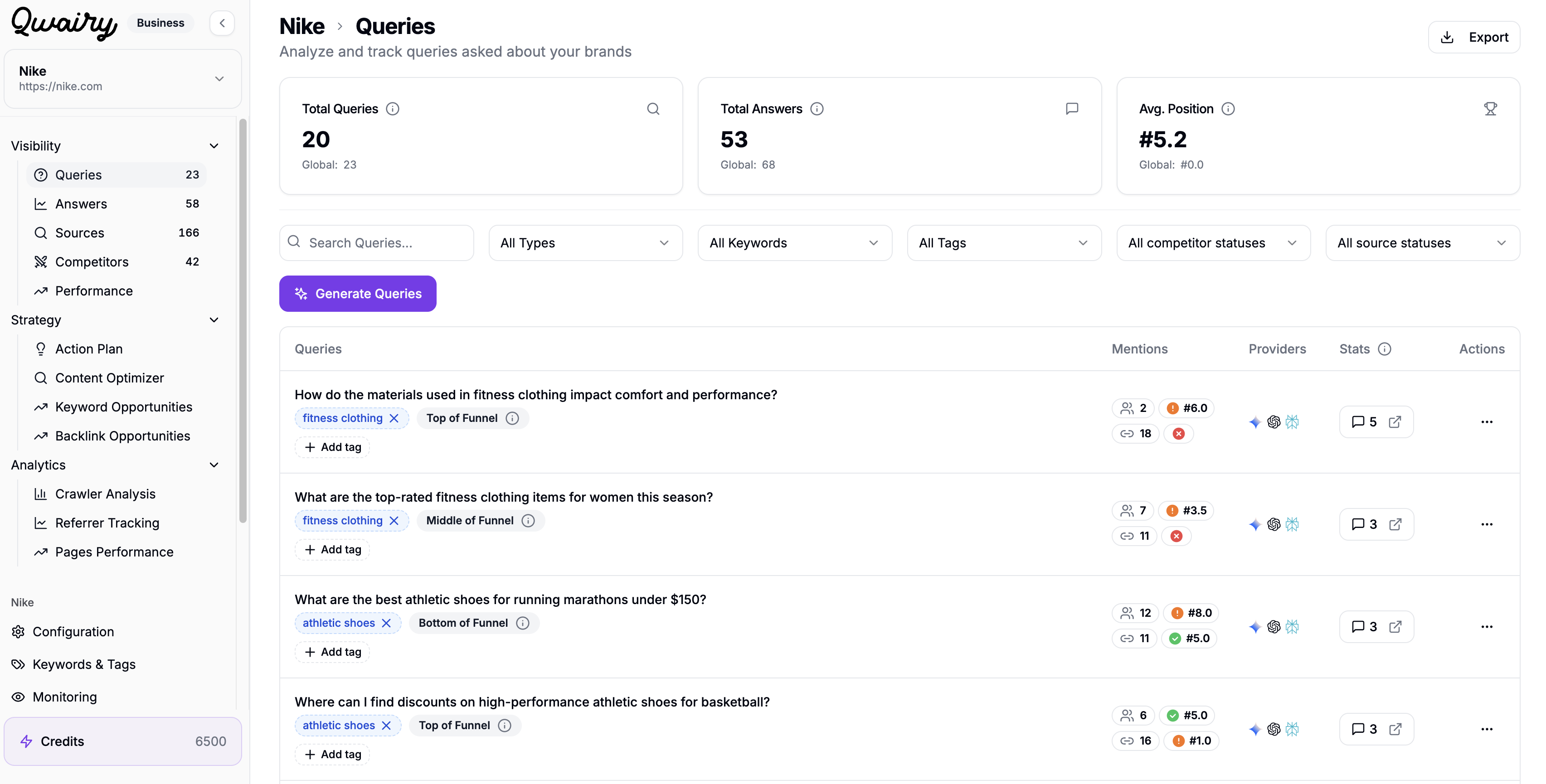Open three-dot actions menu for top-rated women query
This screenshot has width=1546, height=784.
[x=1487, y=525]
